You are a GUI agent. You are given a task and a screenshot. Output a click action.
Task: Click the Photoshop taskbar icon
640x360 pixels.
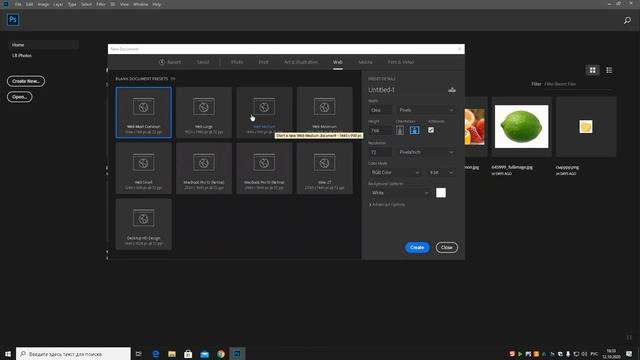[237, 354]
